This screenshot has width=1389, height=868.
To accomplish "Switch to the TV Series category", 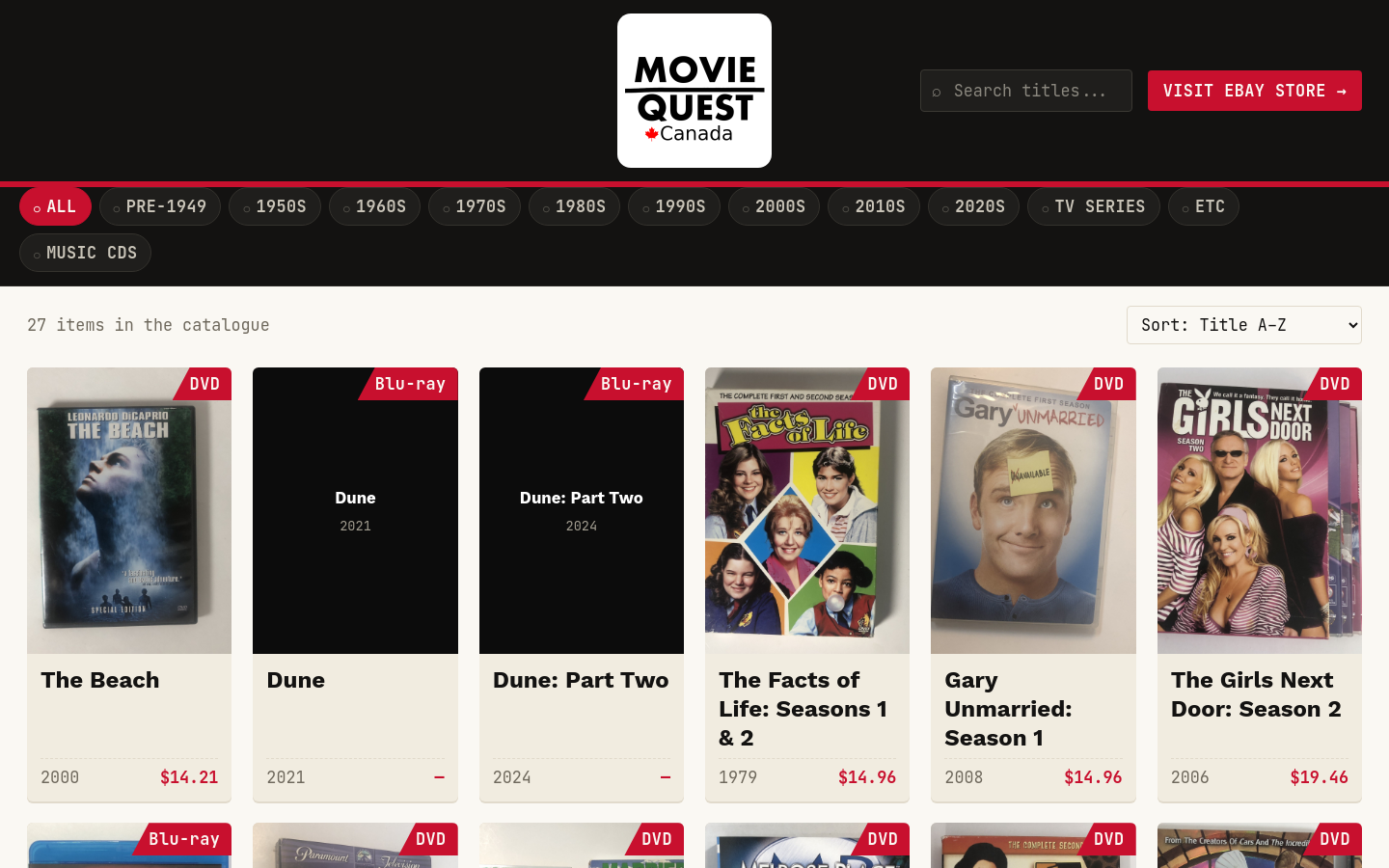I will 1094,206.
